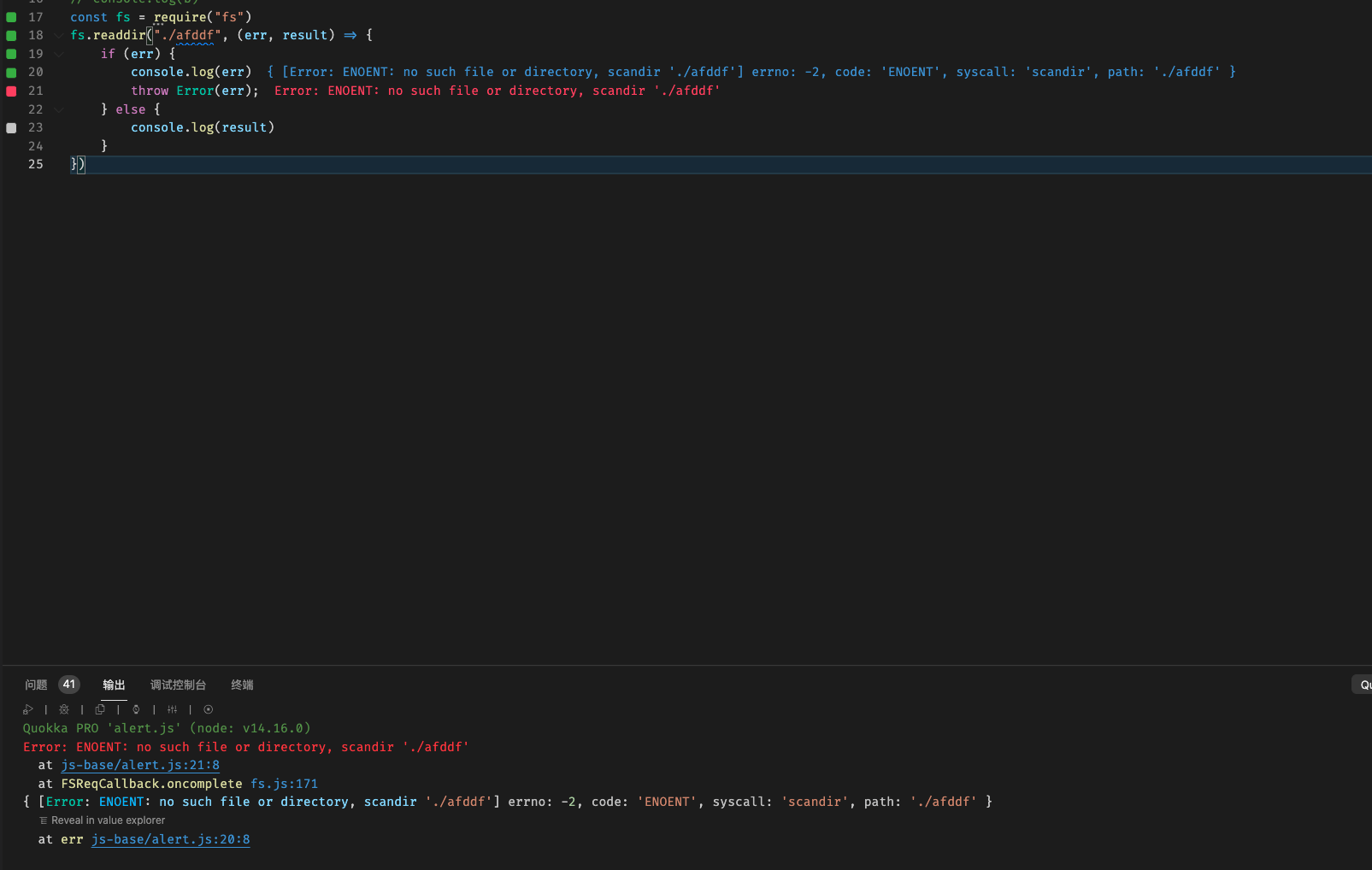Click line number 21 in the gutter
Screen dimensions: 1372x870
36,91
